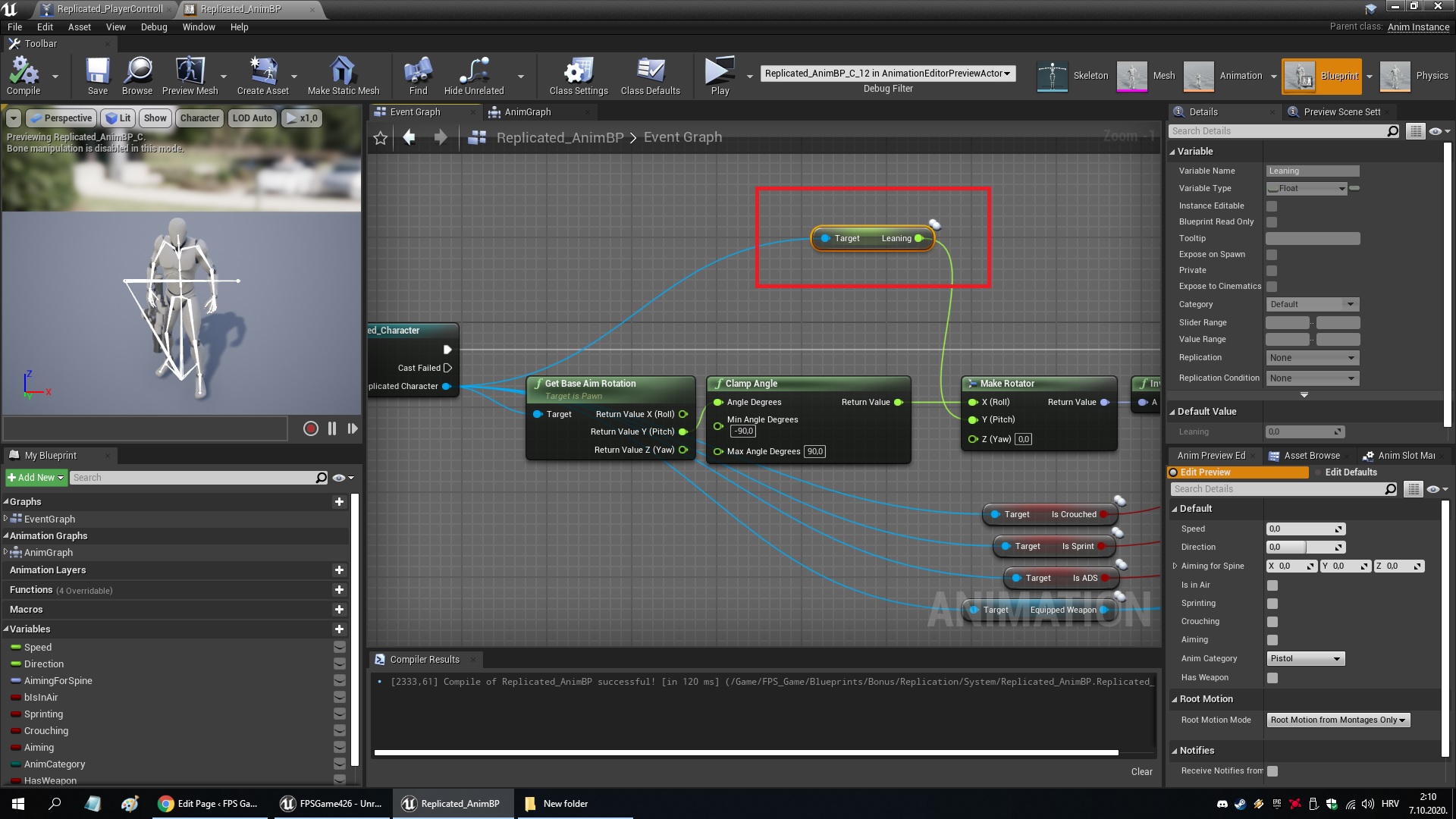Click Clear in Compiler Results

point(1141,772)
